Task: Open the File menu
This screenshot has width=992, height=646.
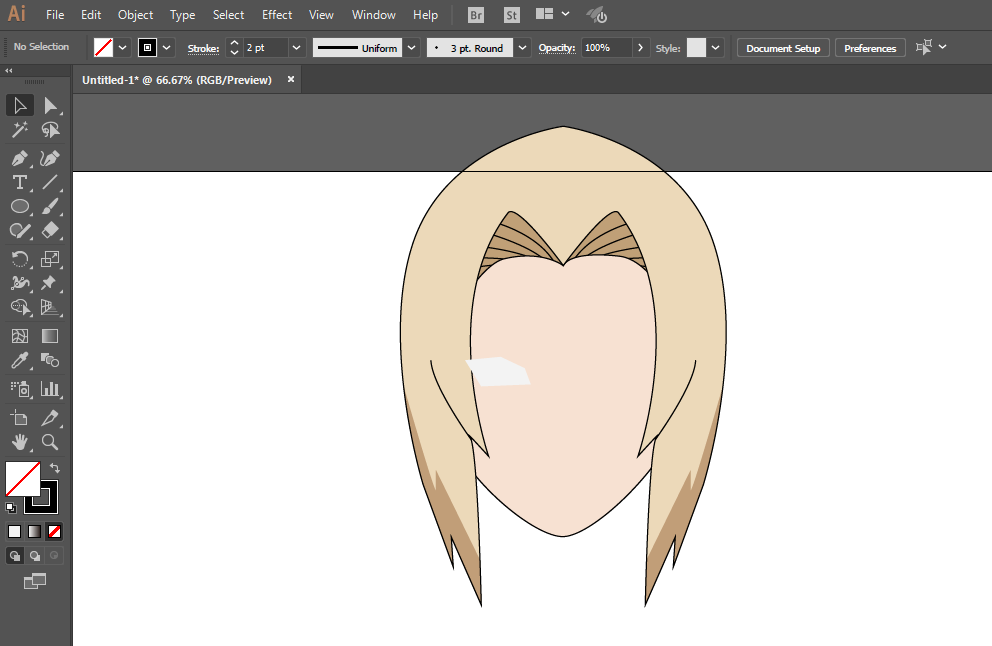Action: coord(55,15)
